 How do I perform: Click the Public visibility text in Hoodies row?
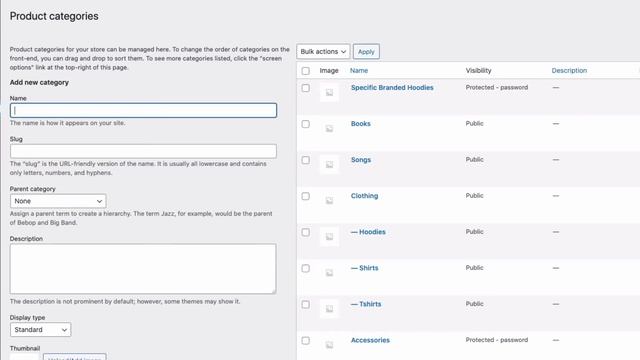click(x=474, y=231)
